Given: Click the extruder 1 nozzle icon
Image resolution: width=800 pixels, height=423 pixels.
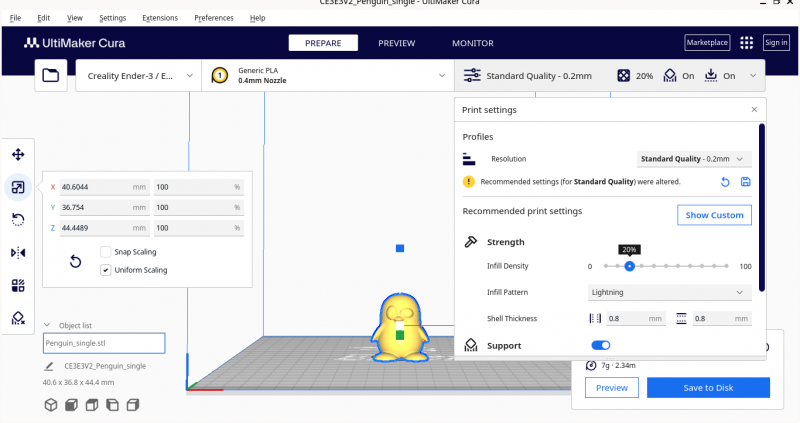Looking at the screenshot, I should [x=219, y=76].
